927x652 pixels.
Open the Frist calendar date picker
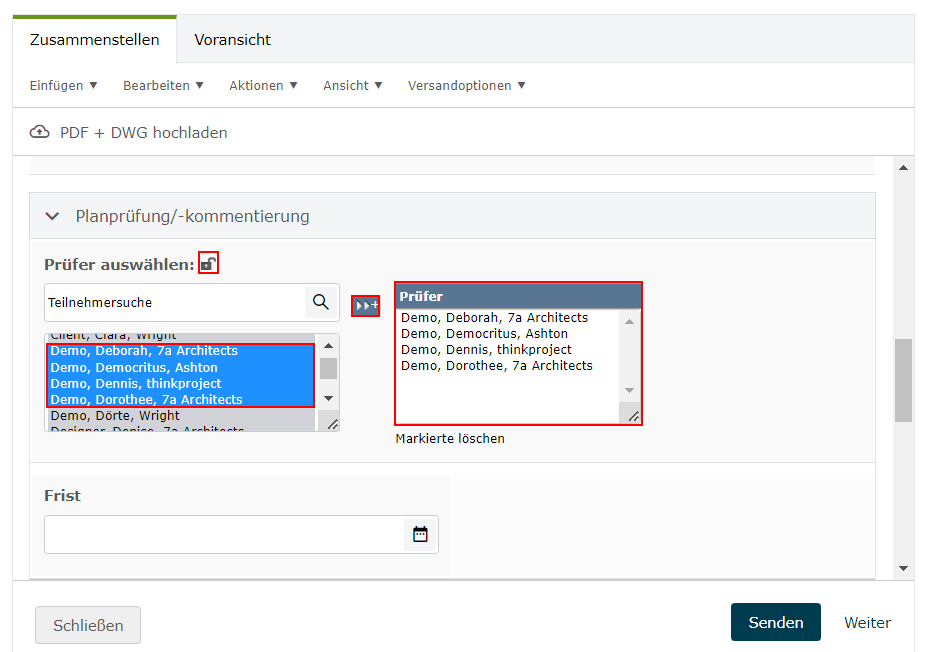click(420, 534)
